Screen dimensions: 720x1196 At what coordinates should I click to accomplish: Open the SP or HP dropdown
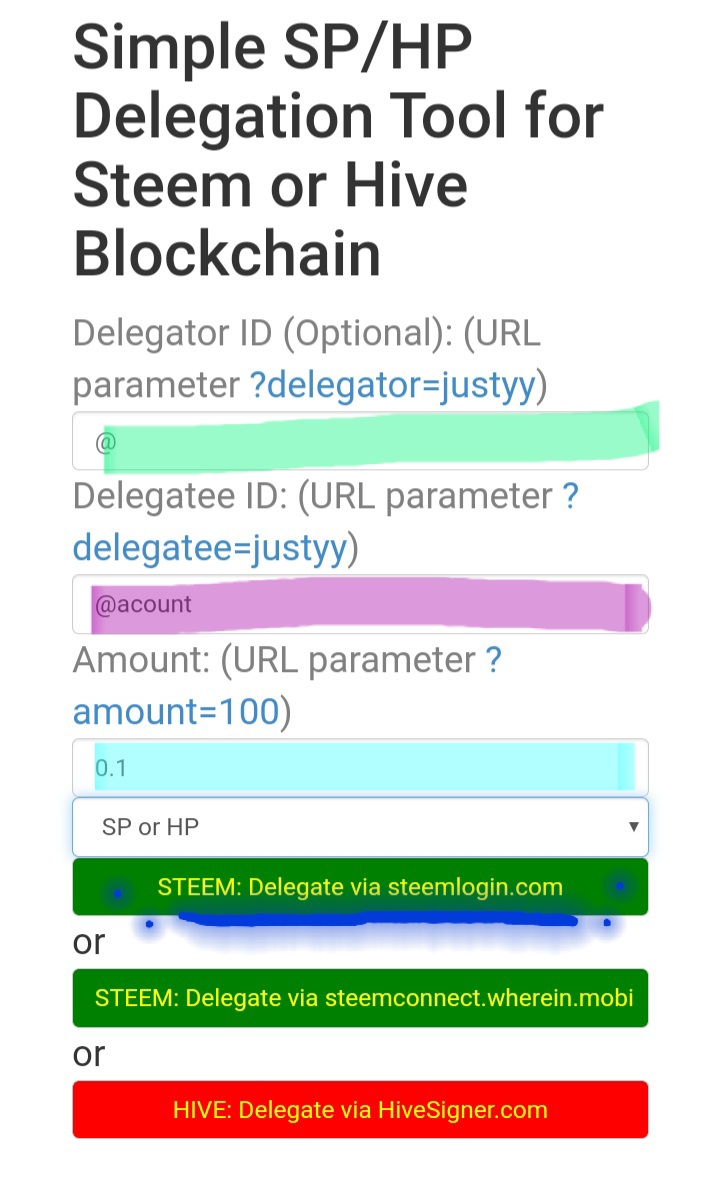pos(360,827)
